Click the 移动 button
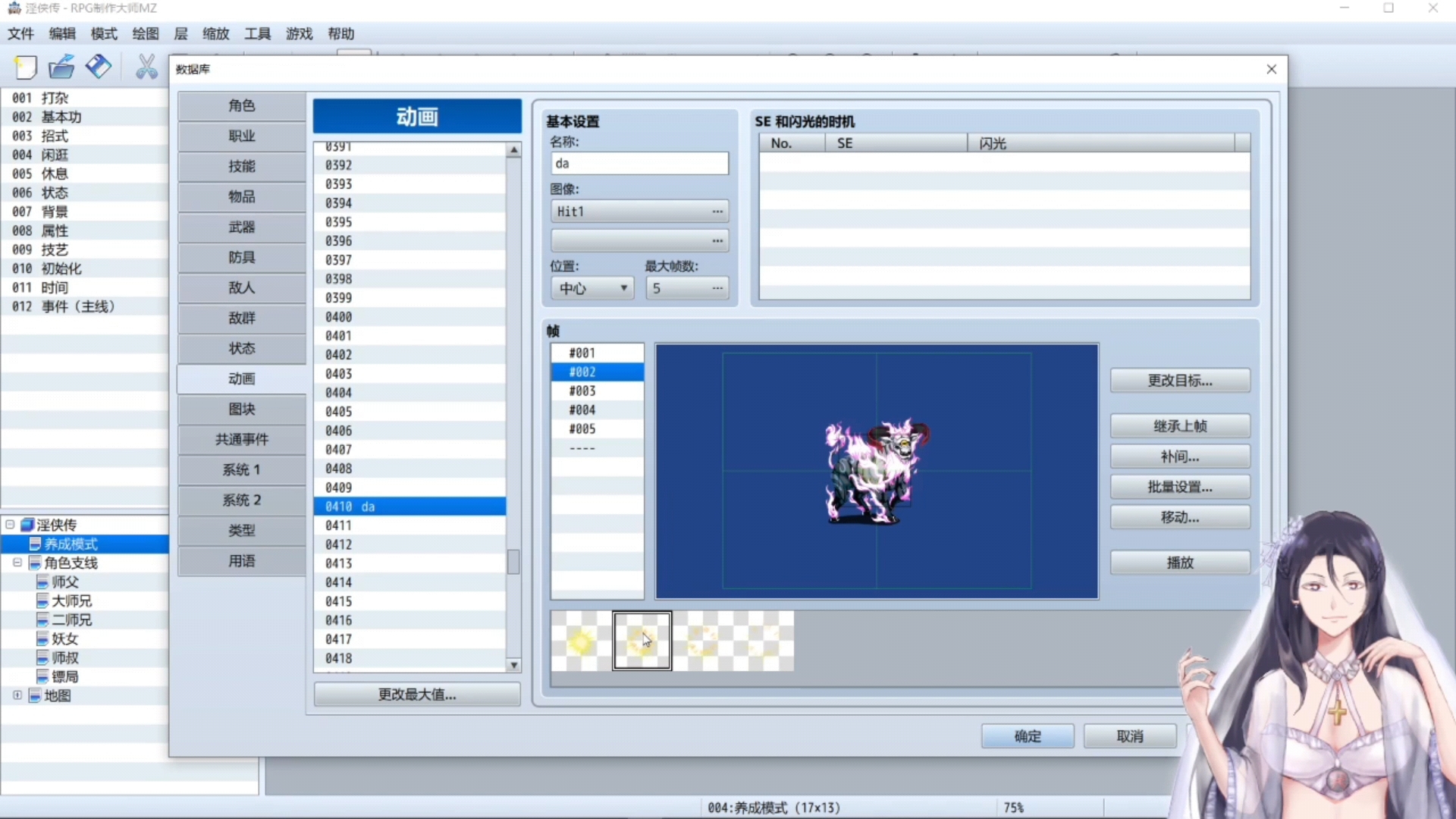Viewport: 1456px width, 819px height. [1180, 517]
